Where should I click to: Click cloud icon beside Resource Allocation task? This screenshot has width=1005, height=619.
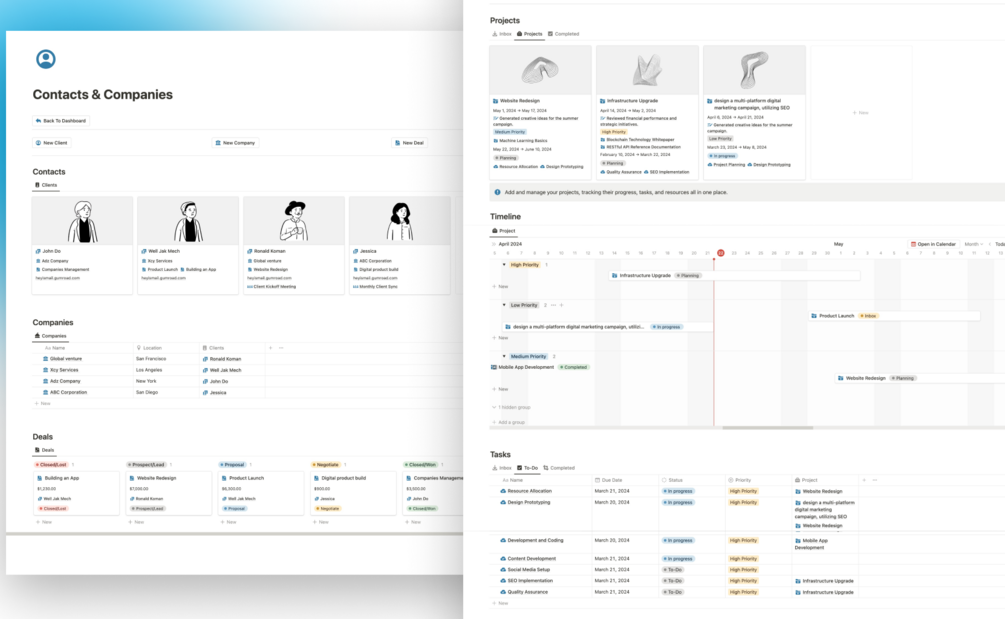point(503,491)
